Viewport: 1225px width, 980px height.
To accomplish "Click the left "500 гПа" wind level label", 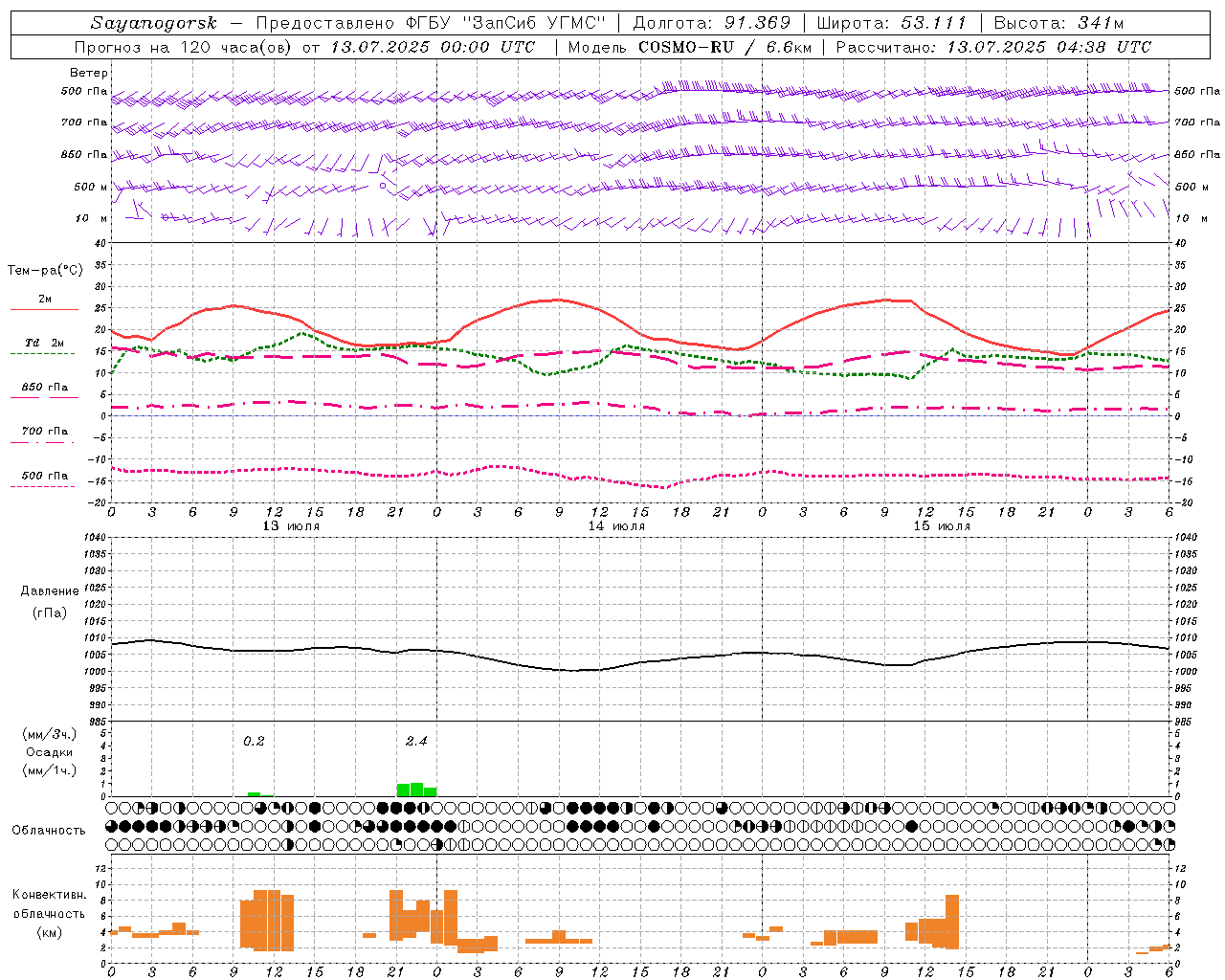I will click(84, 91).
